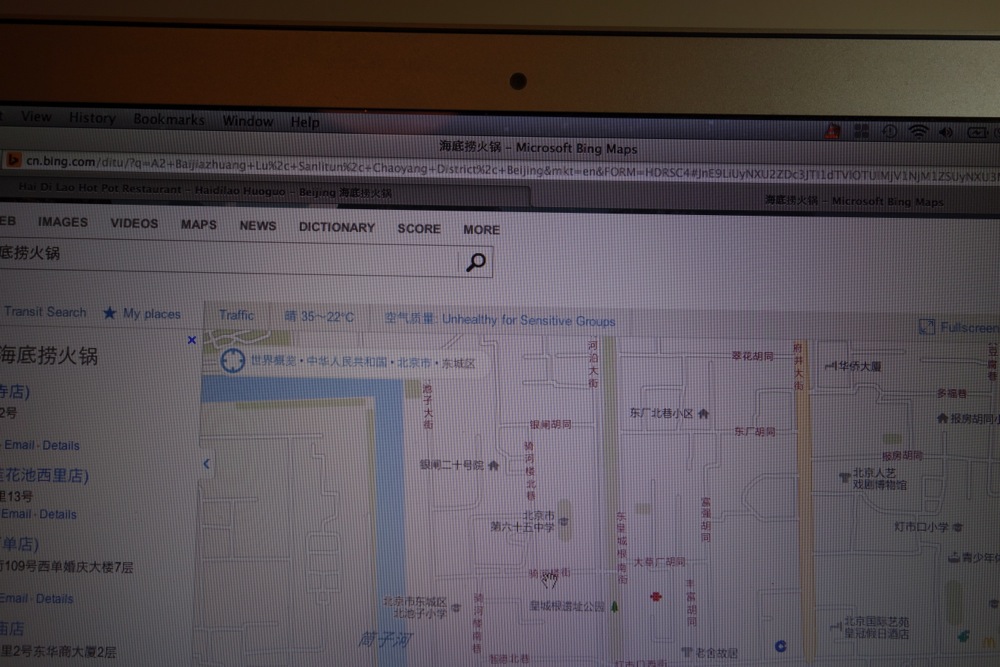1000x667 pixels.
Task: Click the search magnifier button
Action: point(476,262)
